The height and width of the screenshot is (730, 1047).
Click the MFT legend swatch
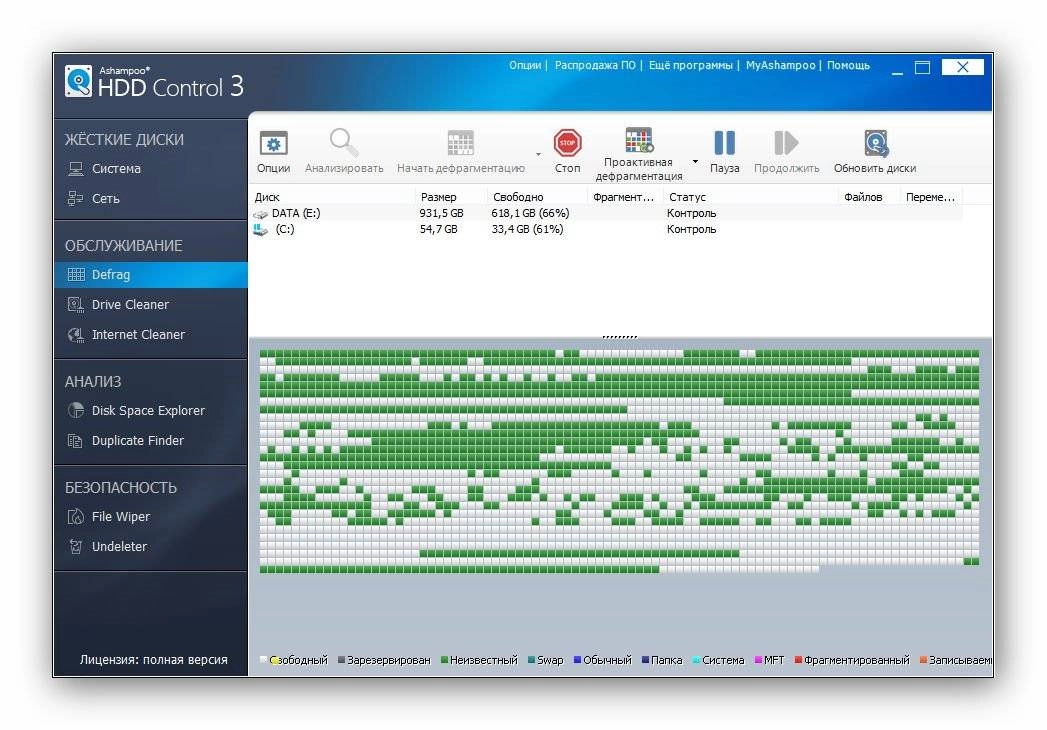click(x=759, y=660)
